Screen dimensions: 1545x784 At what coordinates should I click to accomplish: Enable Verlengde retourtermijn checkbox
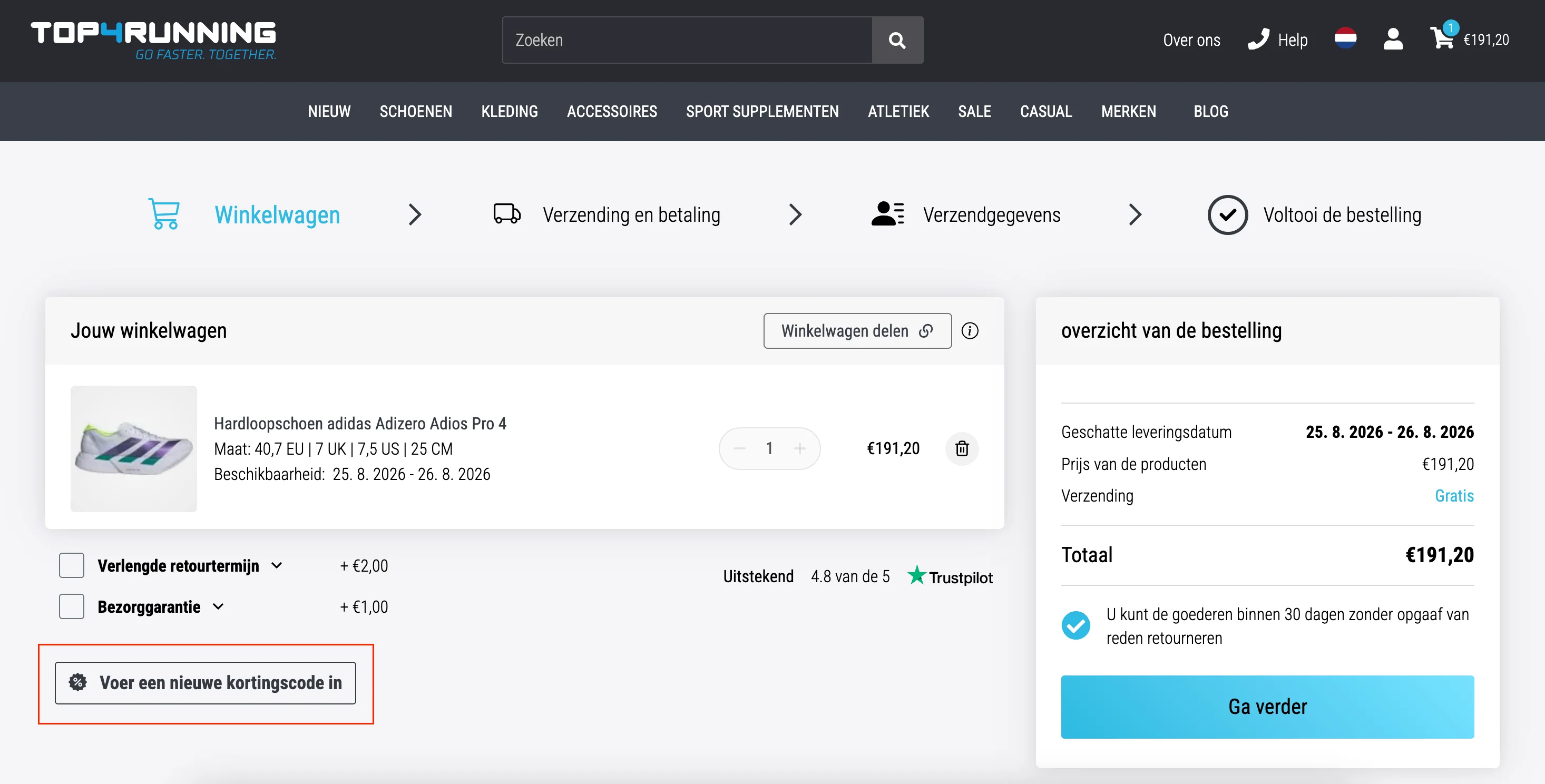click(71, 566)
